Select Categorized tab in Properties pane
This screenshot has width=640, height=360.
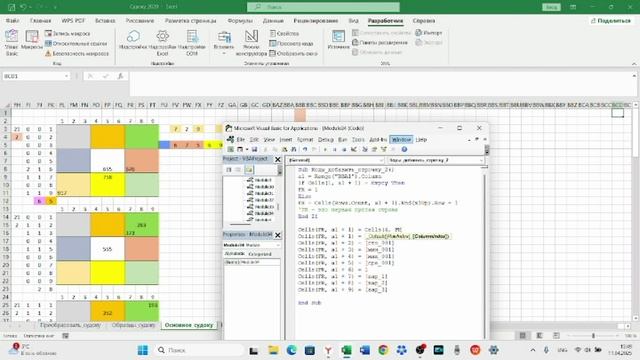260,254
